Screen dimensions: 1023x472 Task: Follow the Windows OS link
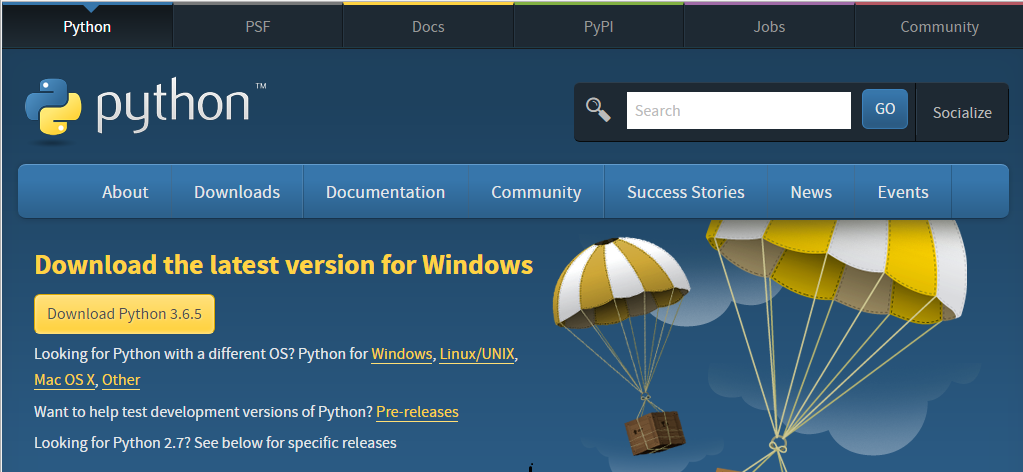[x=402, y=354]
